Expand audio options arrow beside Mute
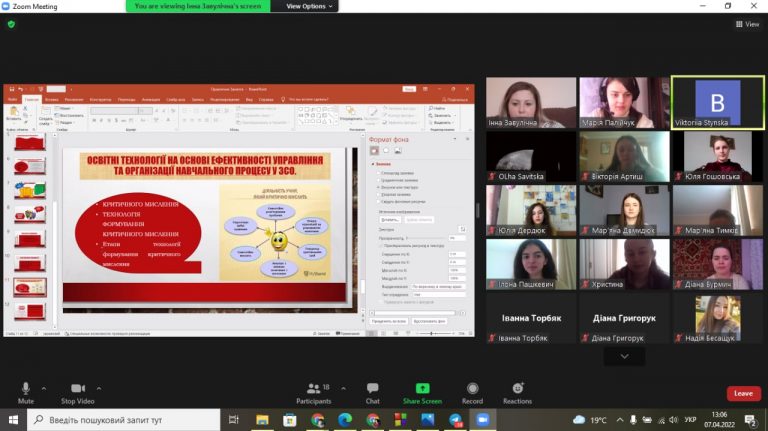Screen dimensions: 768x431 pyautogui.click(x=44, y=388)
